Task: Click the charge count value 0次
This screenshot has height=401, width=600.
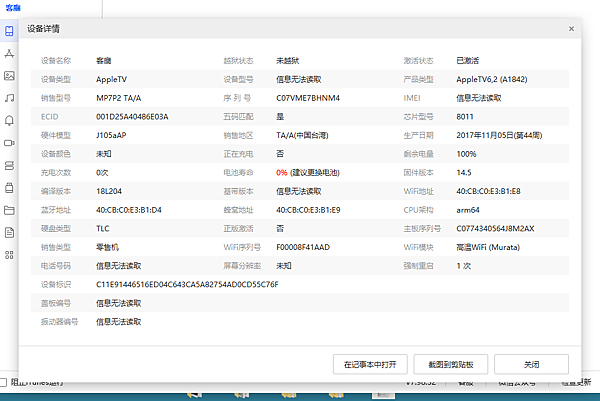Action: (102, 173)
